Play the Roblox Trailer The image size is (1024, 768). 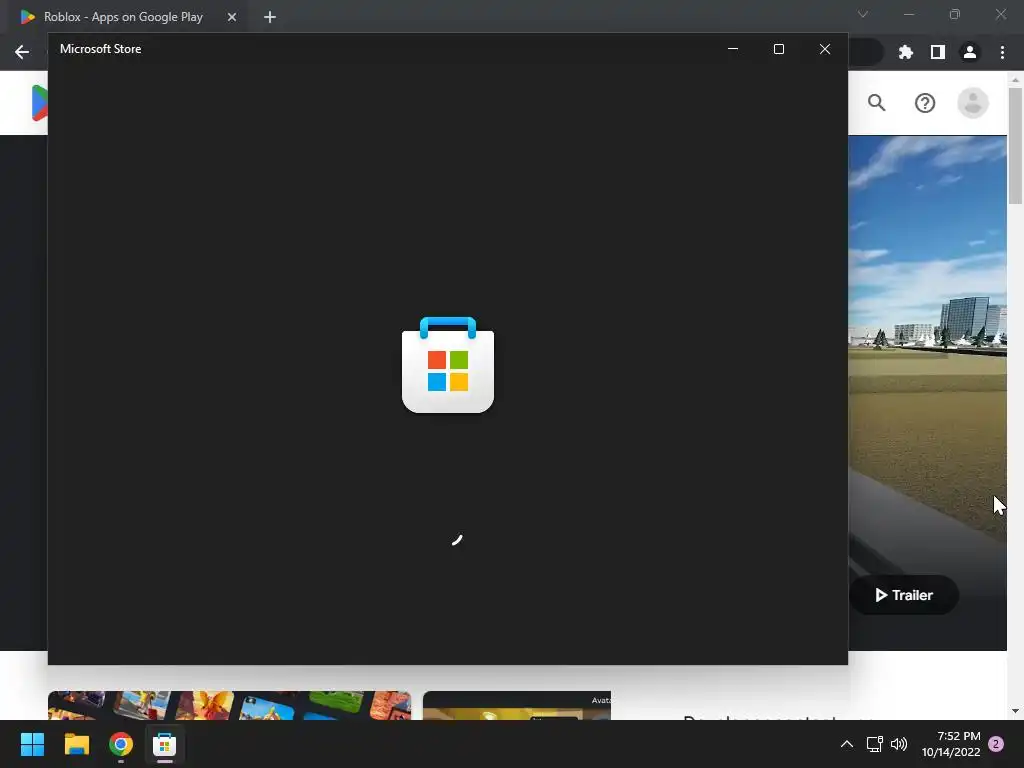pos(904,595)
